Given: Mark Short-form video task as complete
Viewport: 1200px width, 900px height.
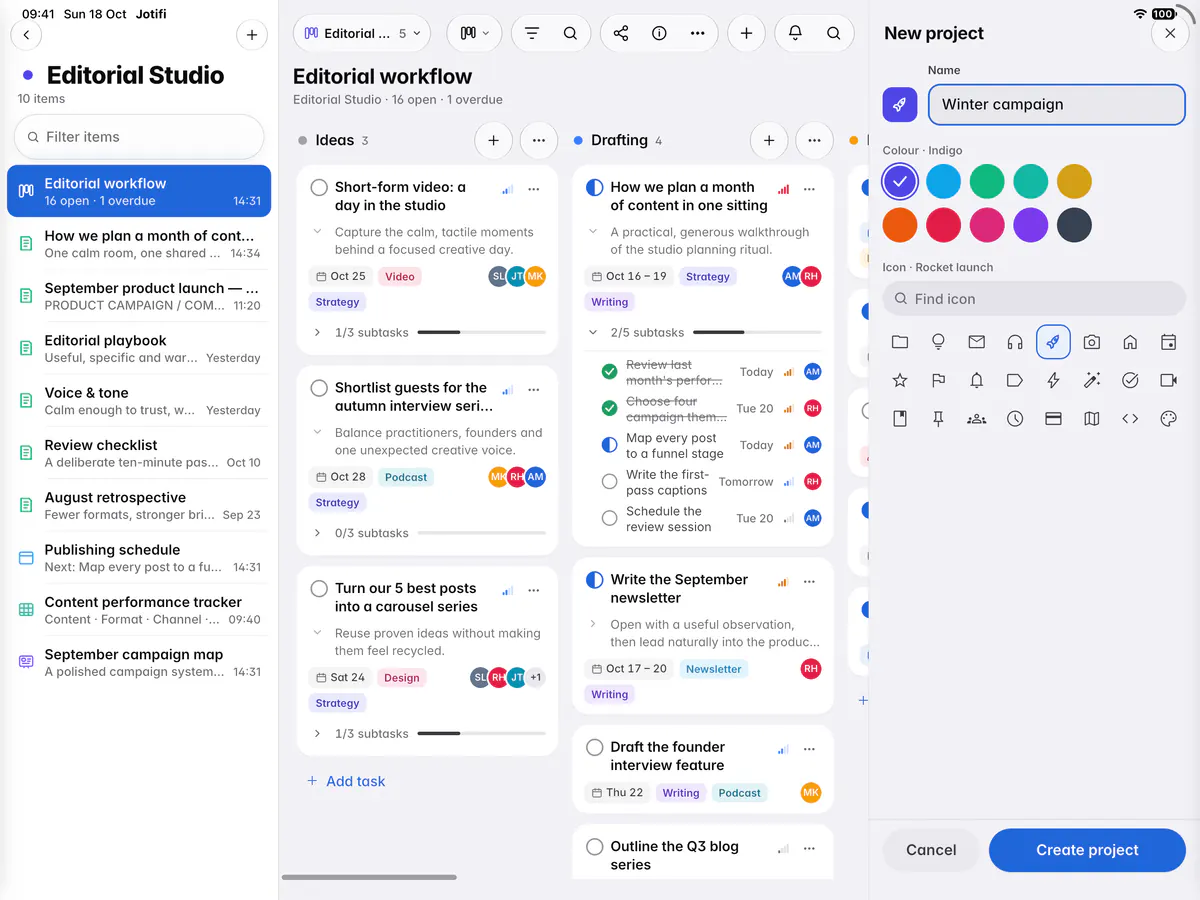Looking at the screenshot, I should pos(319,188).
